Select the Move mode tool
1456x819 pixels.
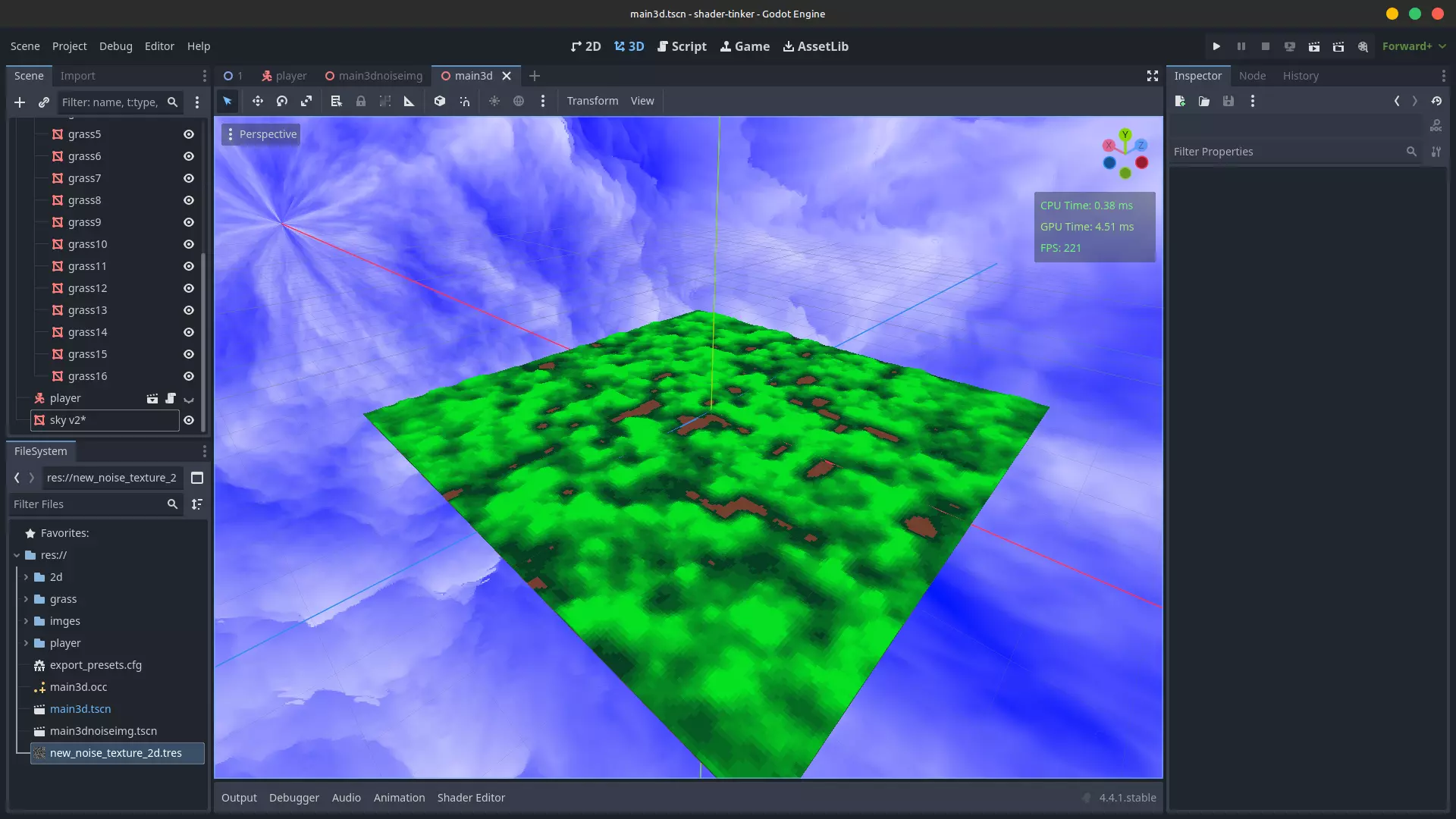258,101
